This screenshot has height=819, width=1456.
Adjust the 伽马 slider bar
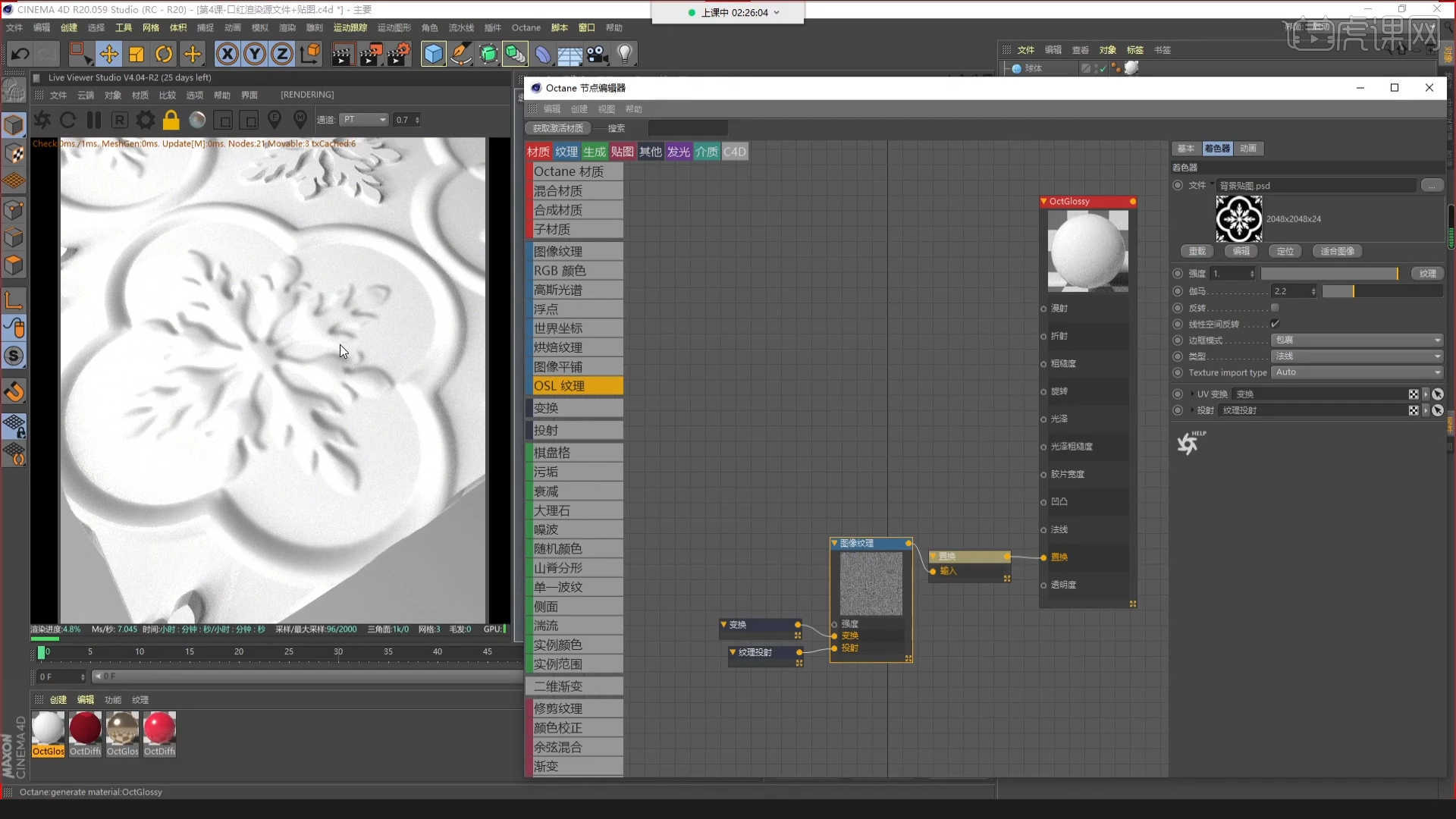tap(1382, 291)
